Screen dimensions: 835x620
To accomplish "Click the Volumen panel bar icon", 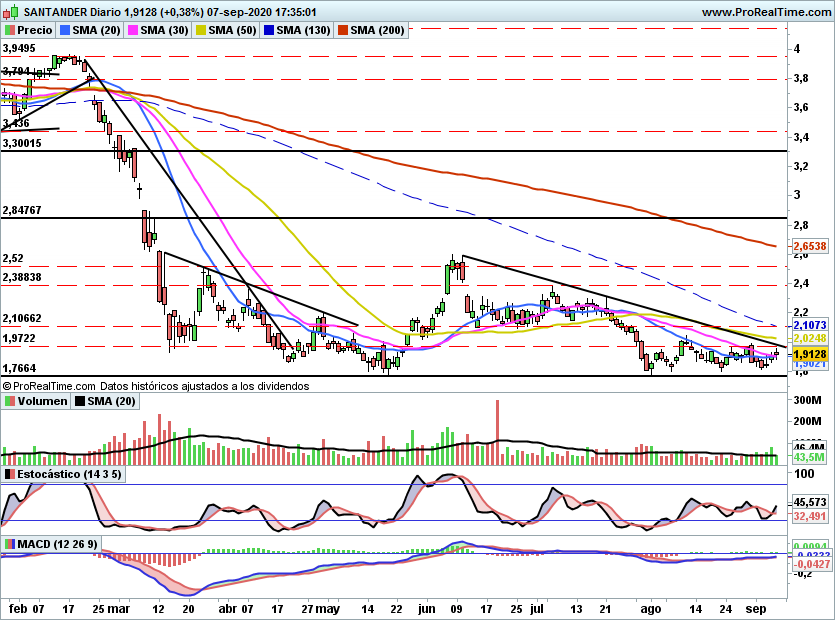I will pyautogui.click(x=10, y=401).
